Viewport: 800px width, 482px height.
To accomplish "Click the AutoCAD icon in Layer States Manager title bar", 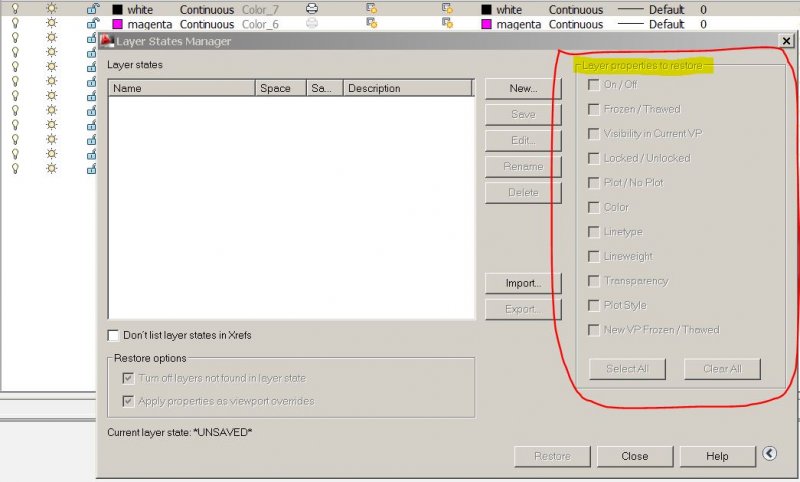I will point(106,40).
